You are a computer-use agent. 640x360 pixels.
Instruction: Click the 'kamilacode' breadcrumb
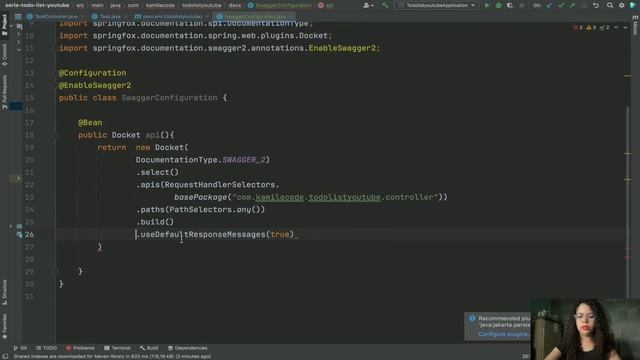click(160, 5)
